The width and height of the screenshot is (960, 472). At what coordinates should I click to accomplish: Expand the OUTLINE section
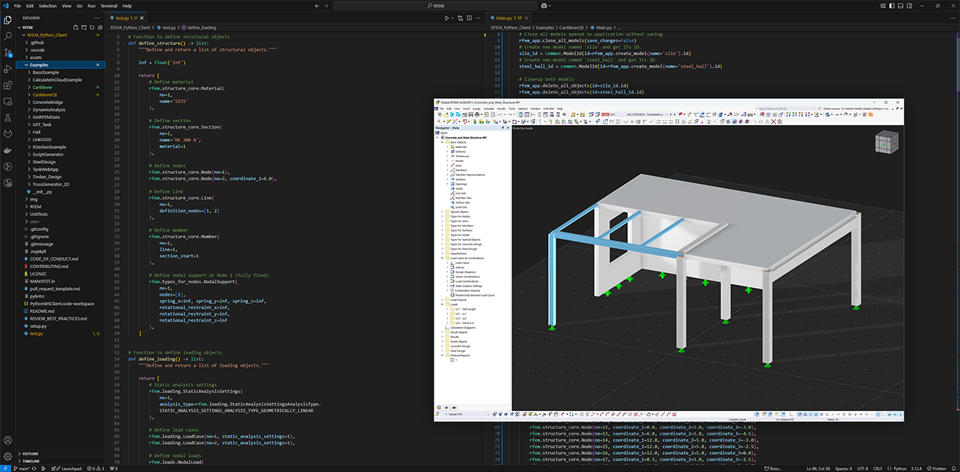point(32,453)
